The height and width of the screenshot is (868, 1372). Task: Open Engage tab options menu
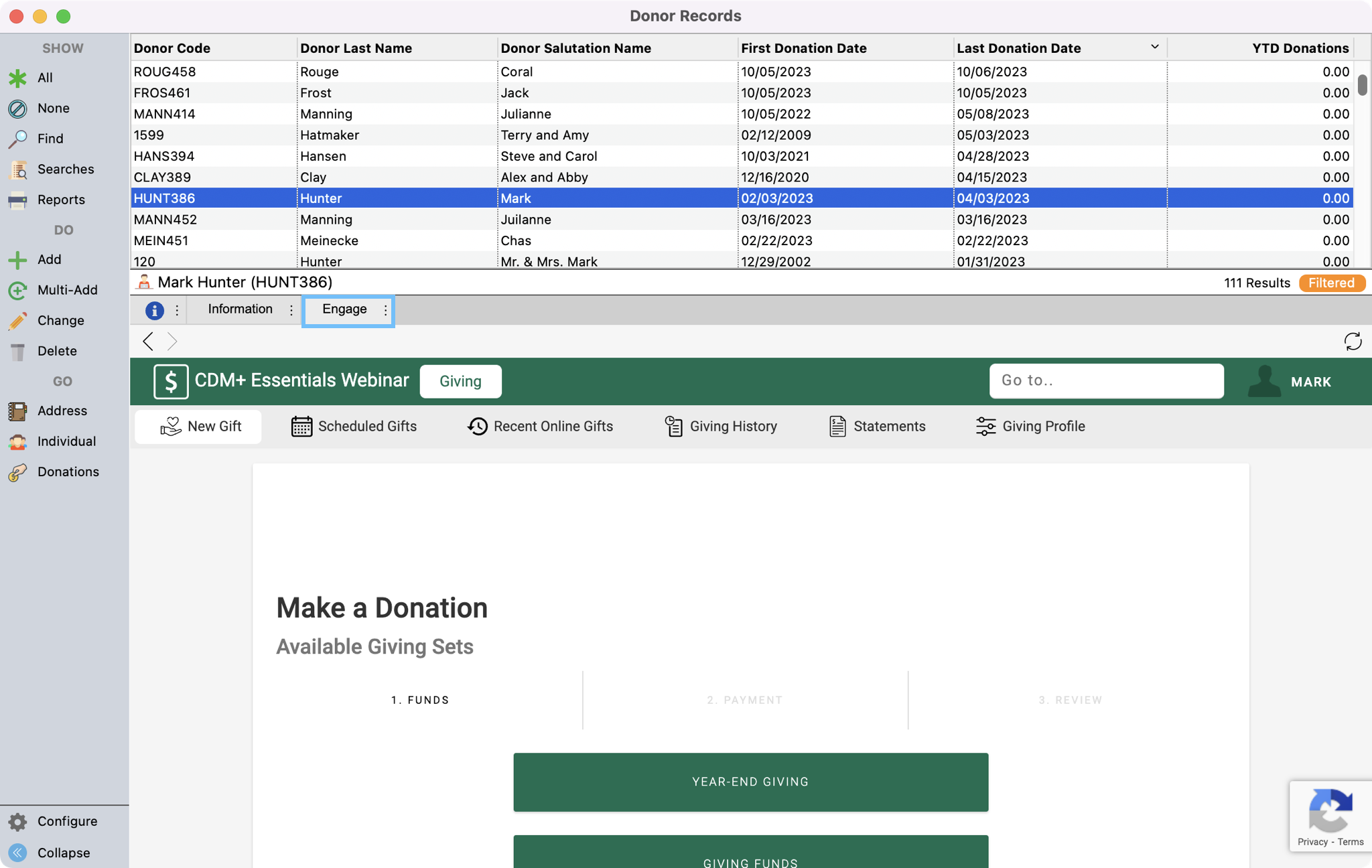pos(385,310)
